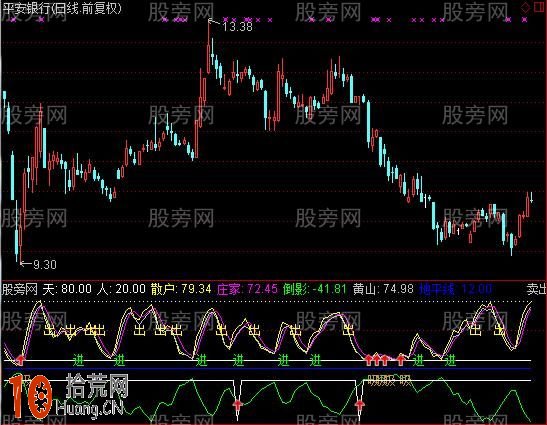
Task: Click the red diamond icon at top right
Action: (x=525, y=7)
